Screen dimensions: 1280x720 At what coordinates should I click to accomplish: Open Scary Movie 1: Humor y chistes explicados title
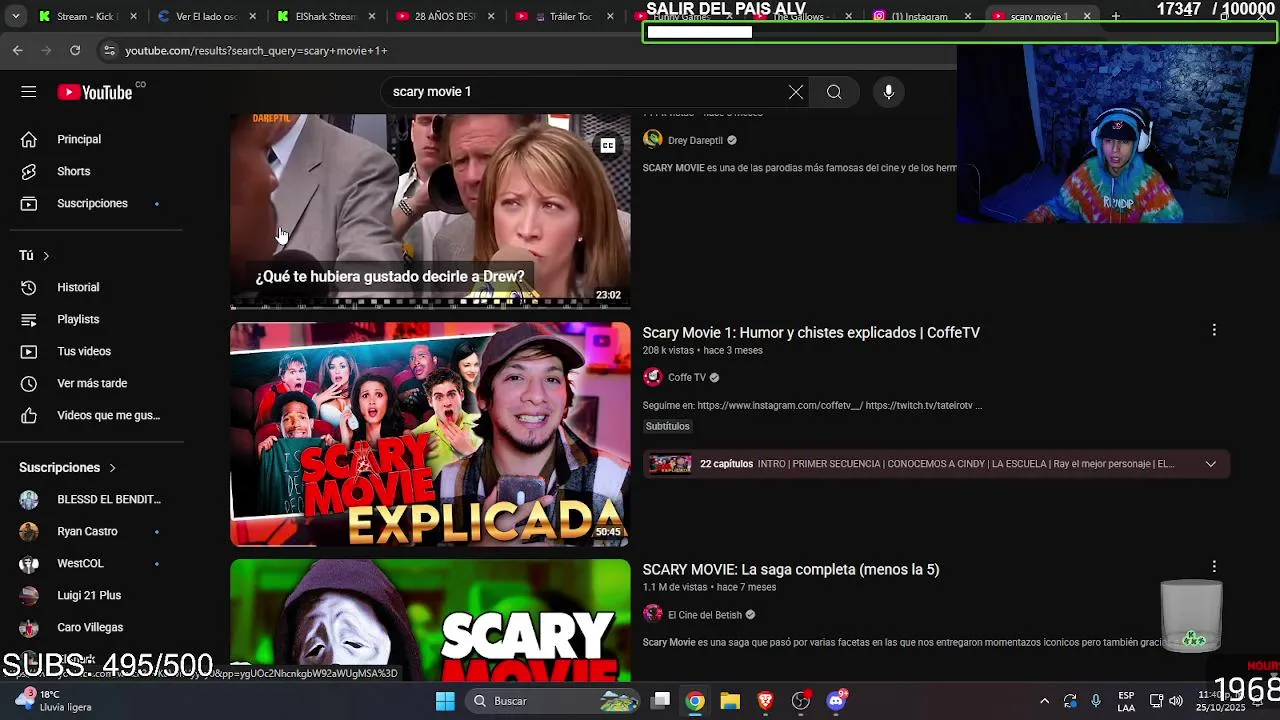(x=811, y=333)
